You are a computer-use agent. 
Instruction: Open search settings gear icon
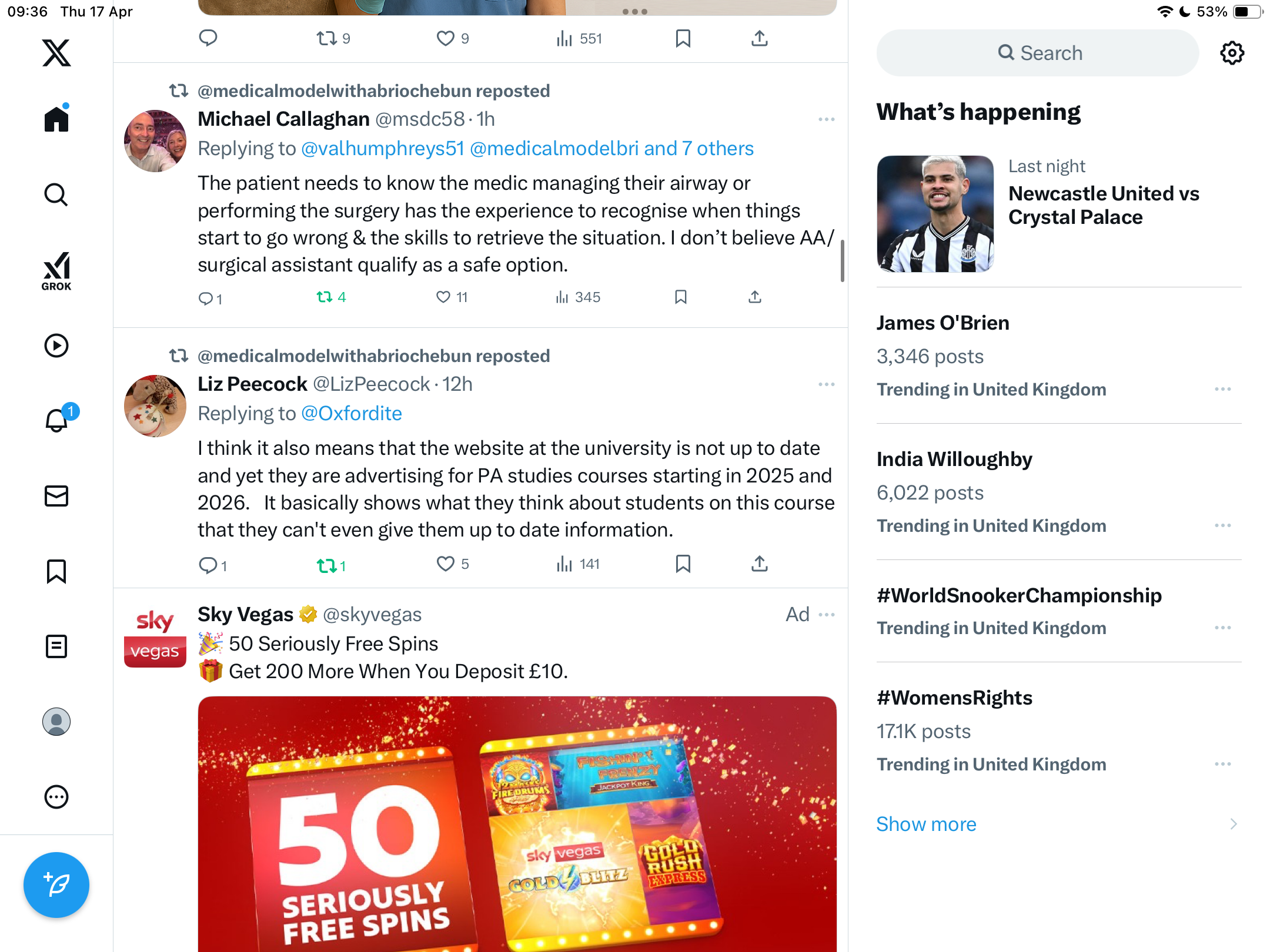pos(1232,53)
